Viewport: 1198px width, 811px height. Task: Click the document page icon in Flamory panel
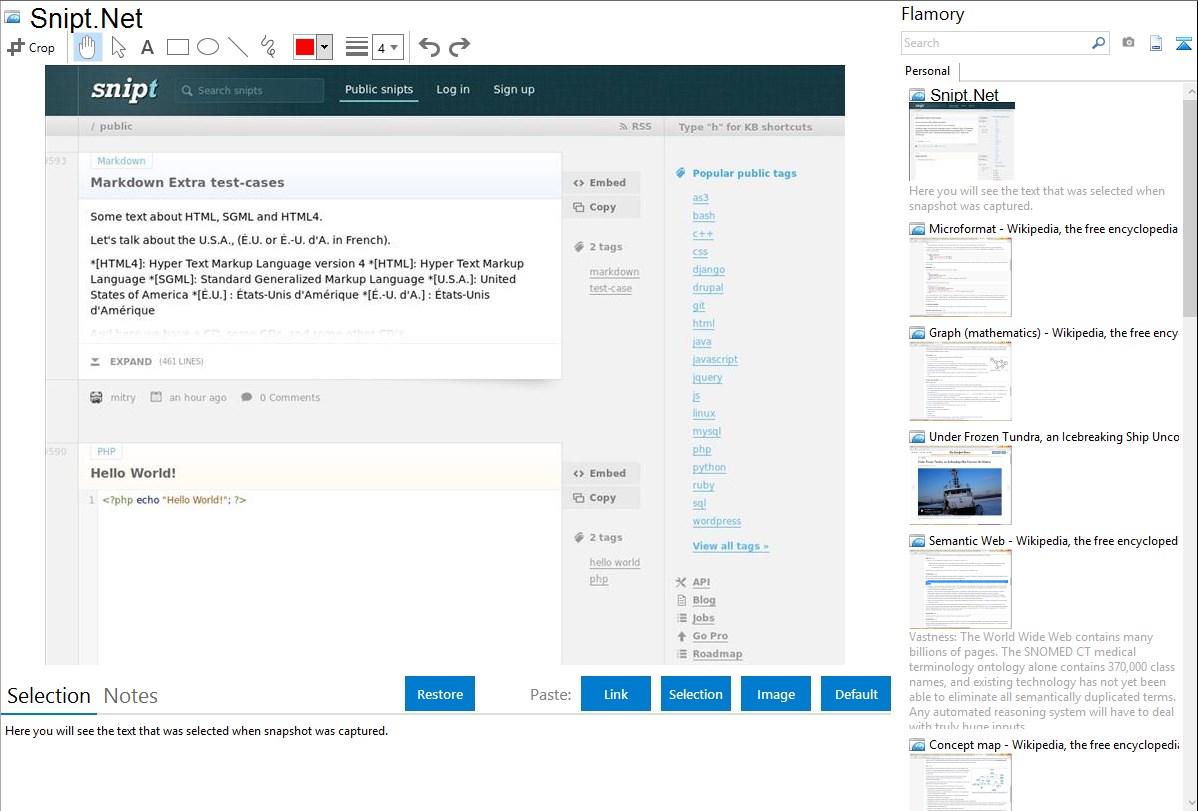[x=1156, y=43]
